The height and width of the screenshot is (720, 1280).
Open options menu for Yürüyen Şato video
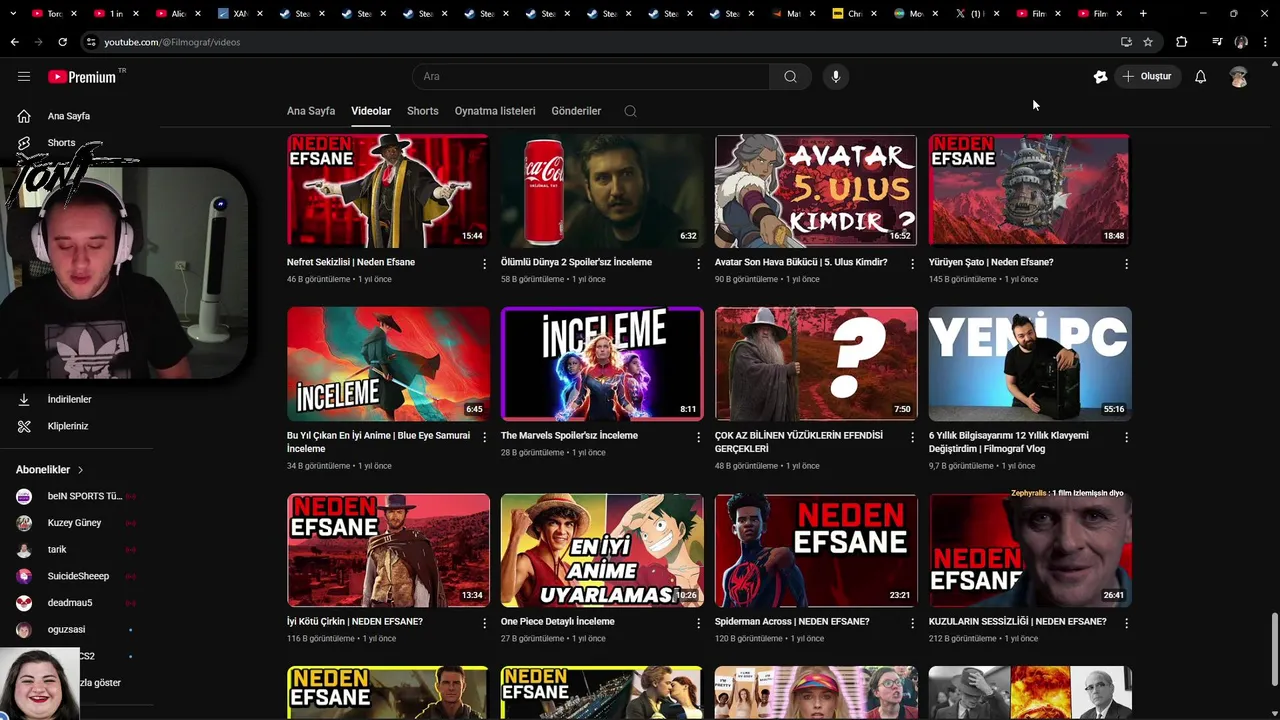tap(1126, 263)
